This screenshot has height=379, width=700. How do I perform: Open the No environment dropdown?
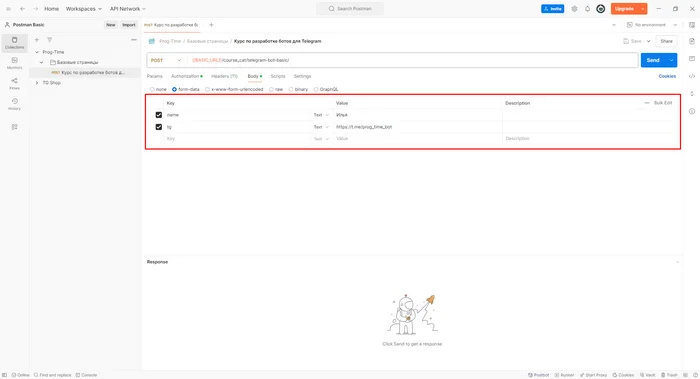[652, 25]
